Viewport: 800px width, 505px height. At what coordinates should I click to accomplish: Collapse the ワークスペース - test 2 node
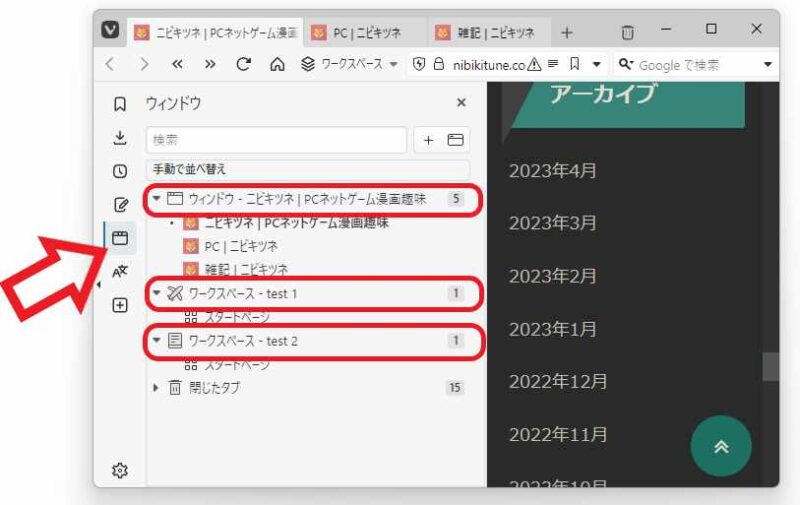[x=157, y=340]
